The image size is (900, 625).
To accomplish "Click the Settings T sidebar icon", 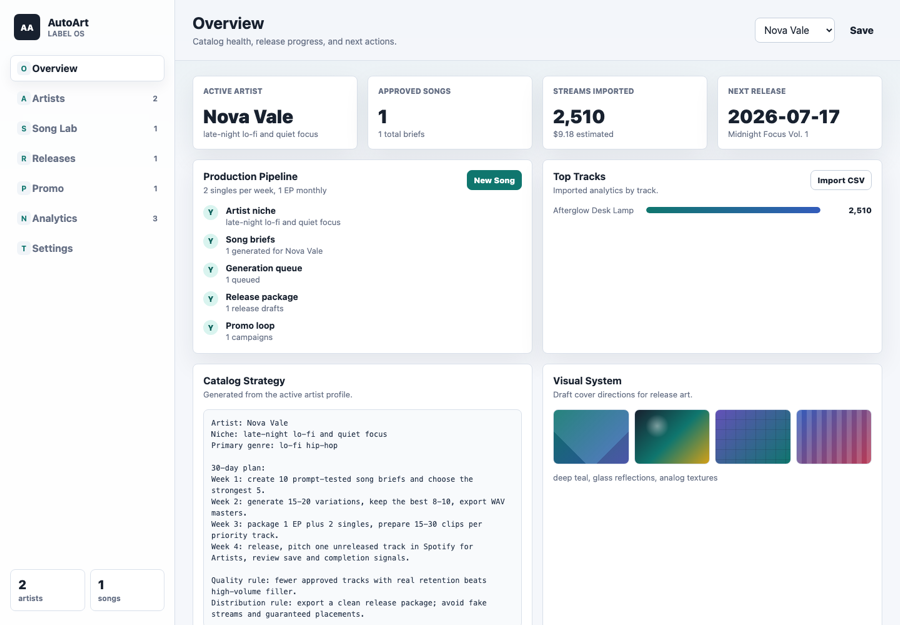I will (x=24, y=249).
